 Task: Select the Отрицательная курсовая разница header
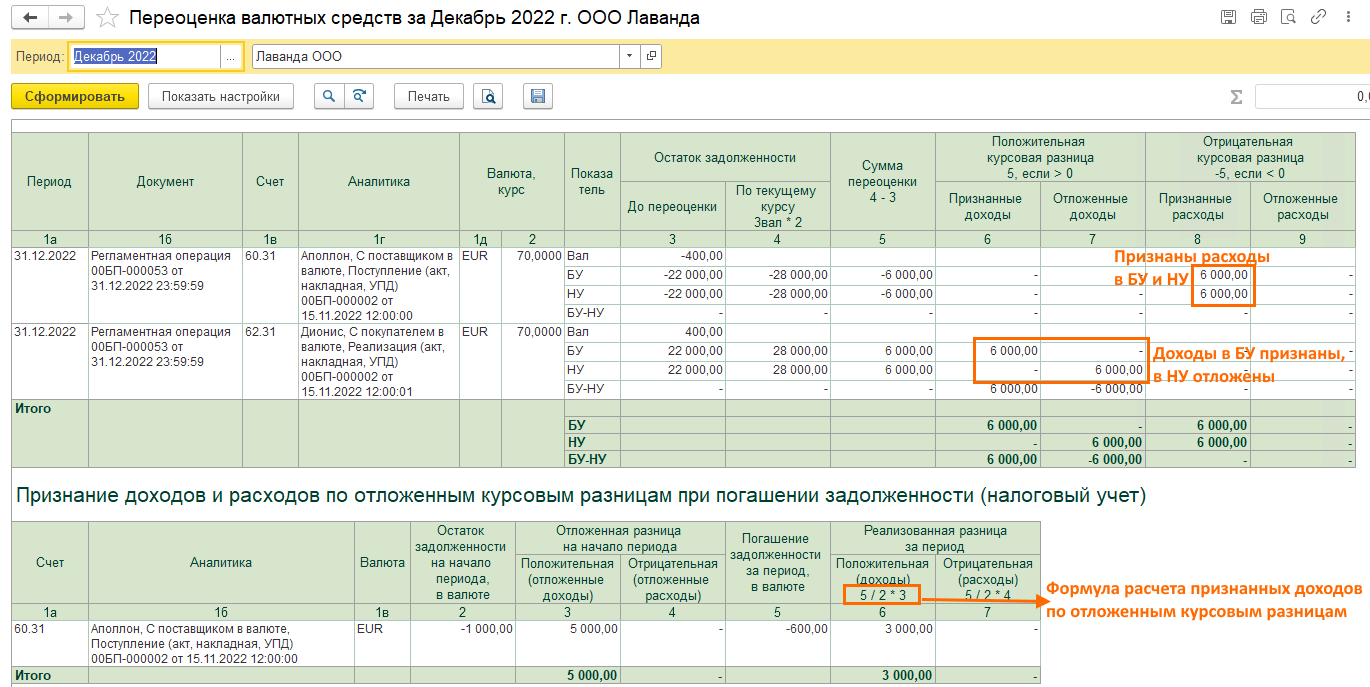(1249, 157)
